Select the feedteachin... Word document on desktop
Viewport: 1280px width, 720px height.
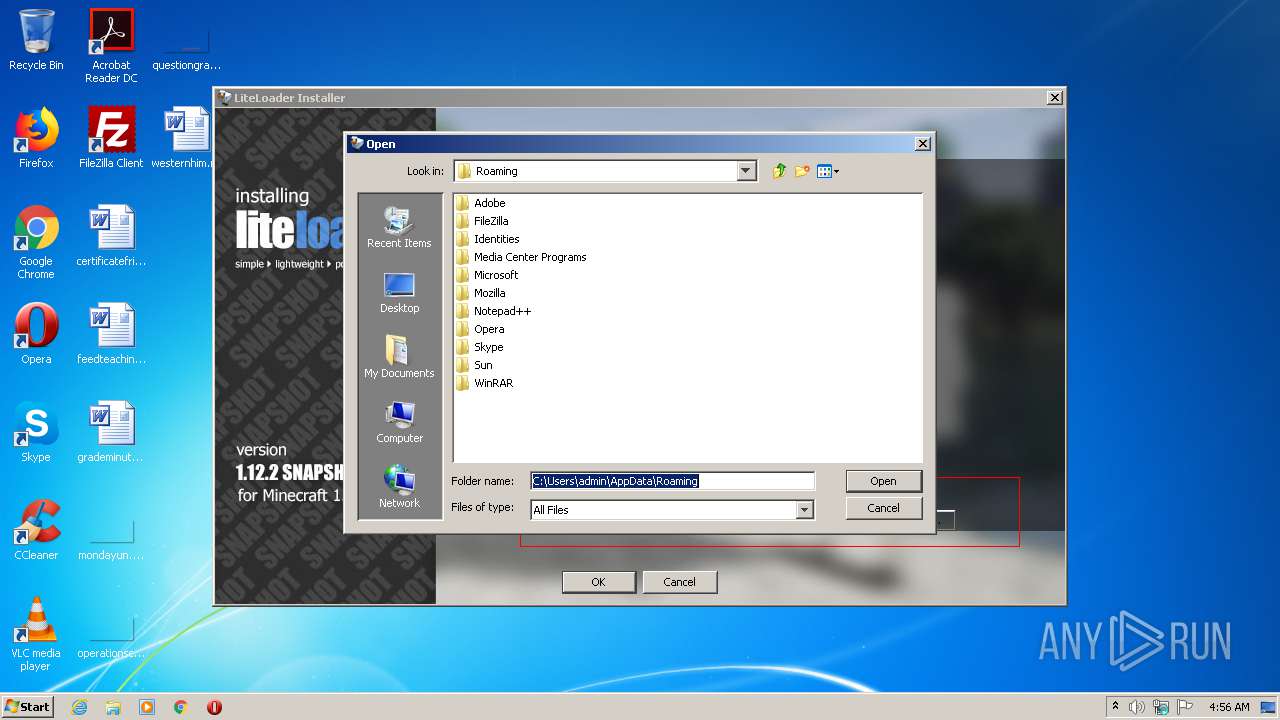coord(111,334)
